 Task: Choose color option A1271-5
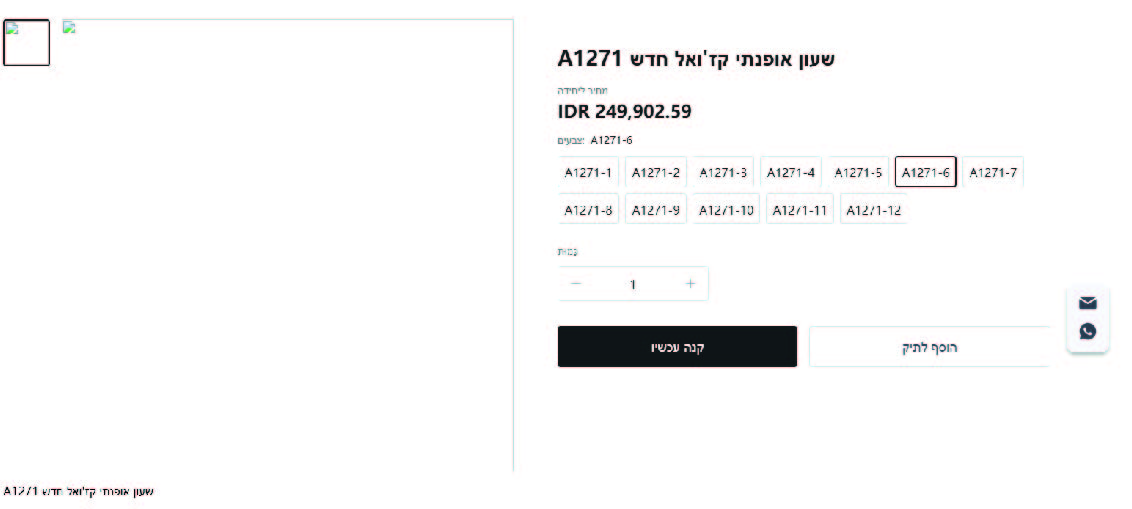point(858,173)
